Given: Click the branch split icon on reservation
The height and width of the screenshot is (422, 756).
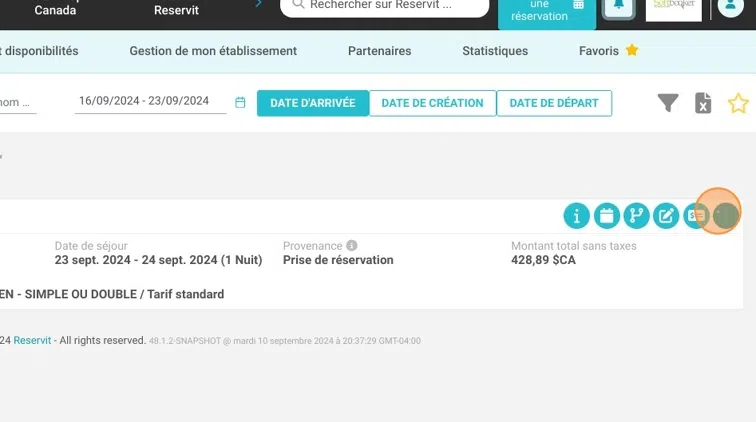Looking at the screenshot, I should click(636, 216).
